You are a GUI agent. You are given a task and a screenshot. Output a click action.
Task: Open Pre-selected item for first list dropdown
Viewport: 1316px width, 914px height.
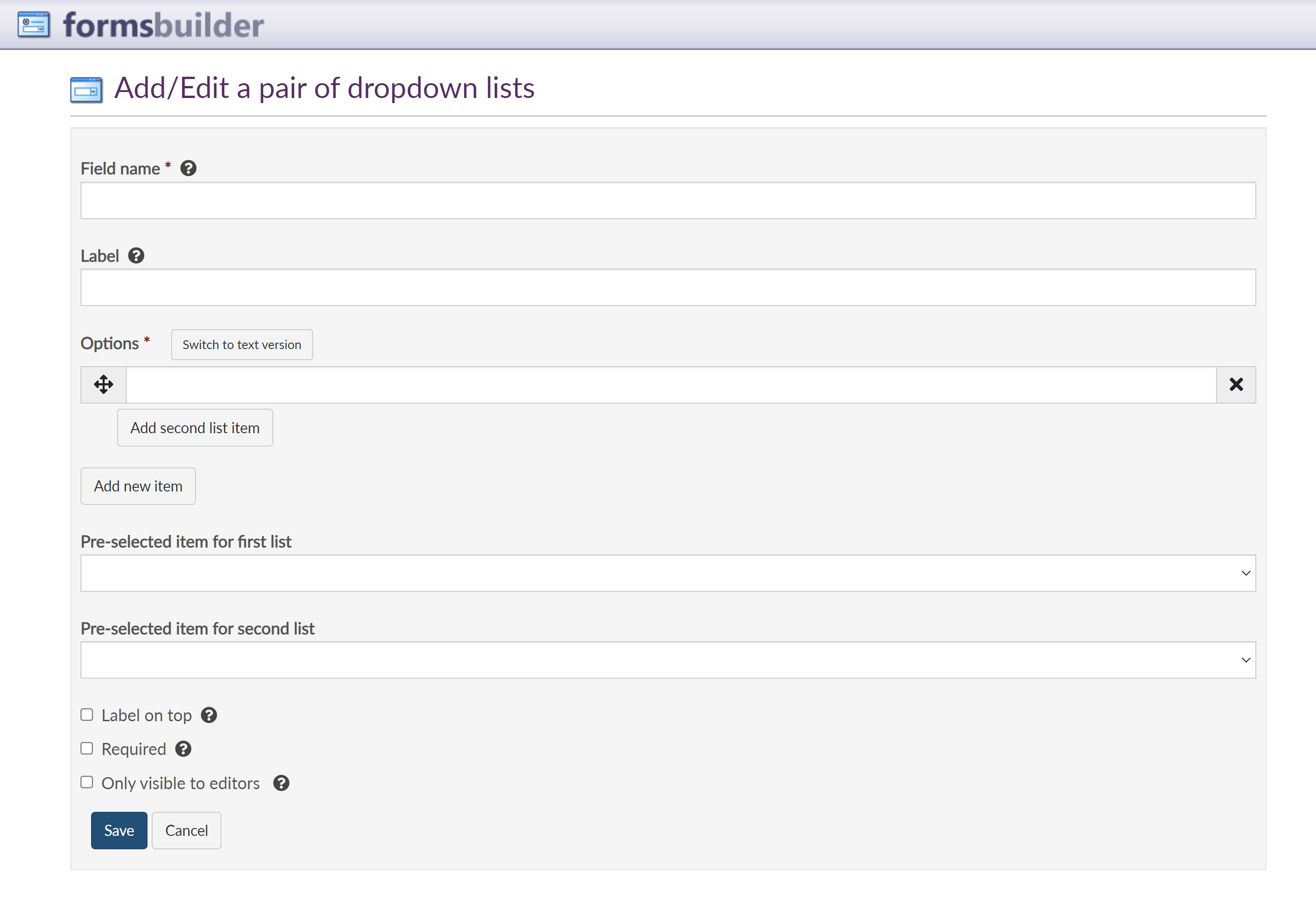[668, 573]
